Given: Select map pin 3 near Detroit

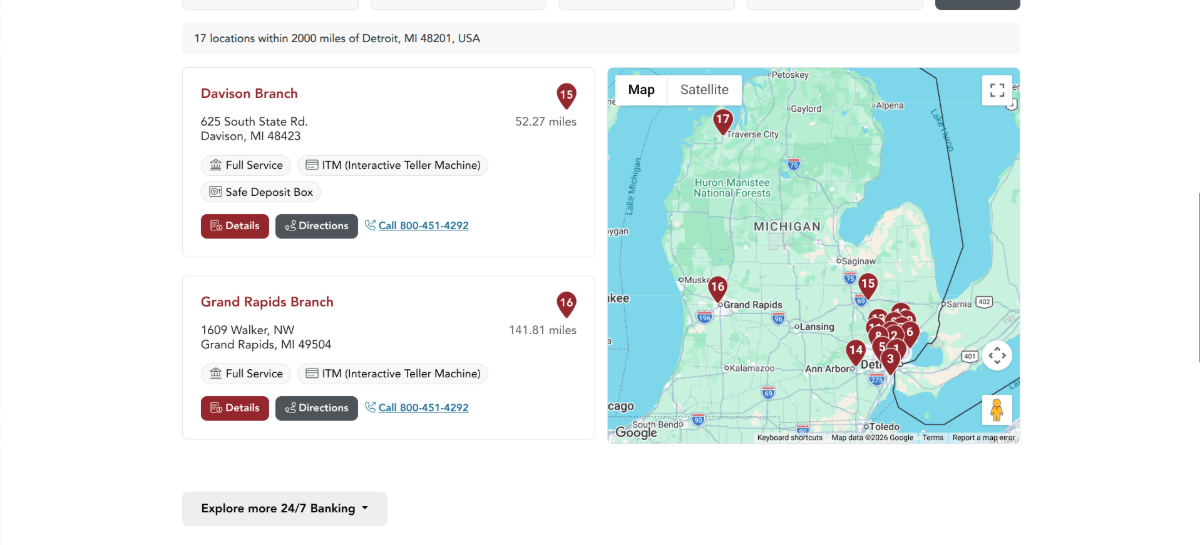Looking at the screenshot, I should click(x=890, y=361).
